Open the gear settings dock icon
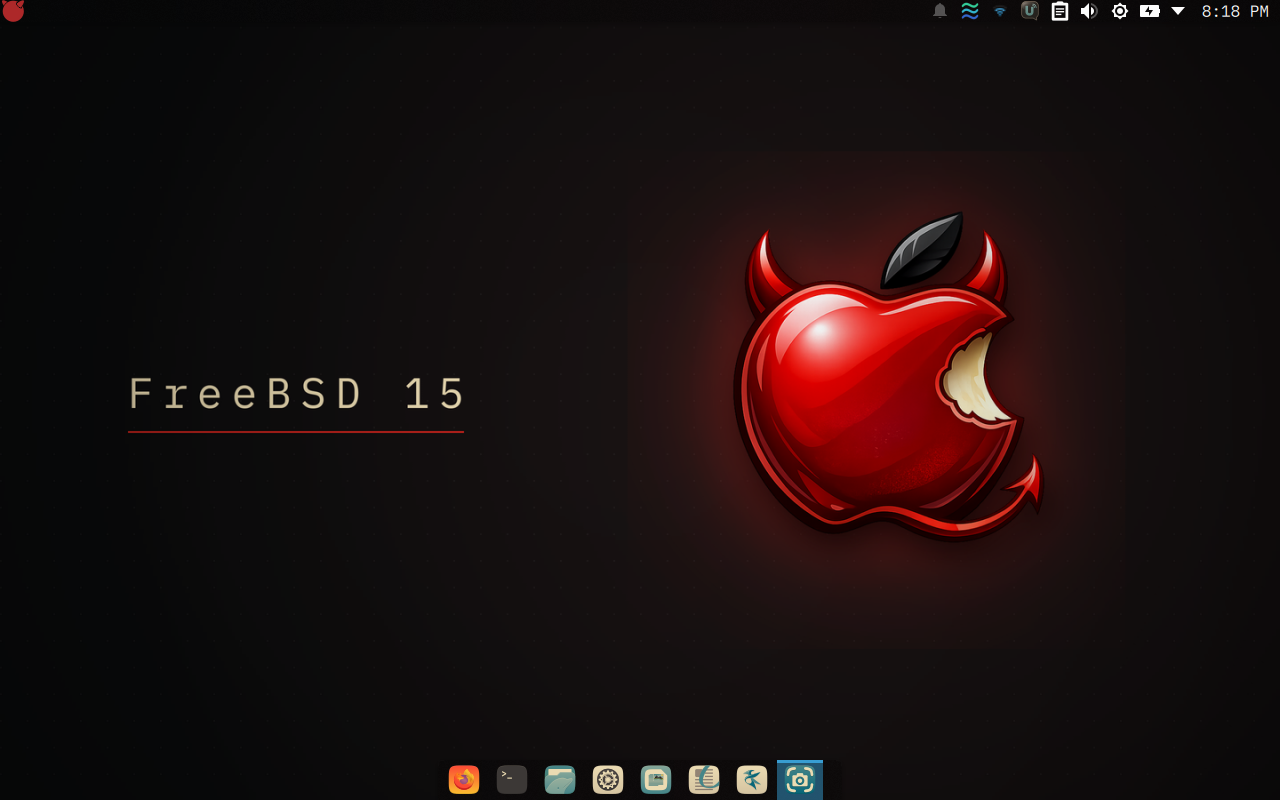The width and height of the screenshot is (1280, 800). point(608,779)
